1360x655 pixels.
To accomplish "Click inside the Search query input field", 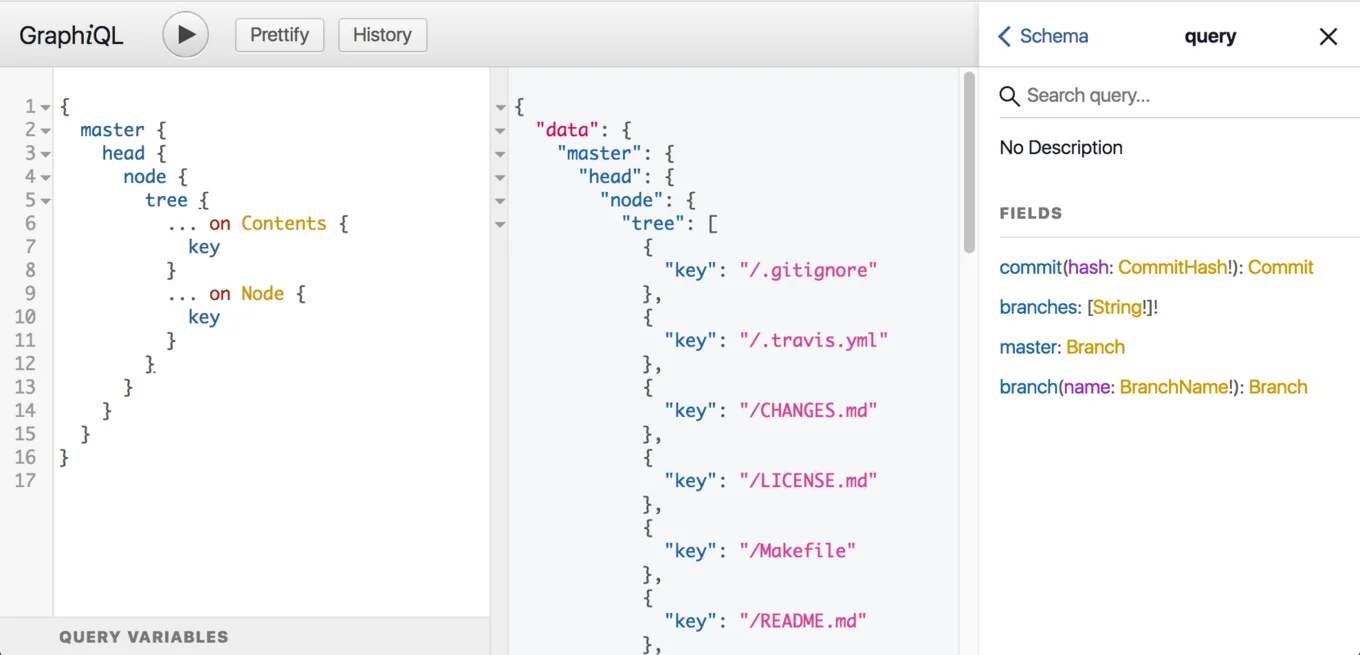I will tap(1100, 95).
